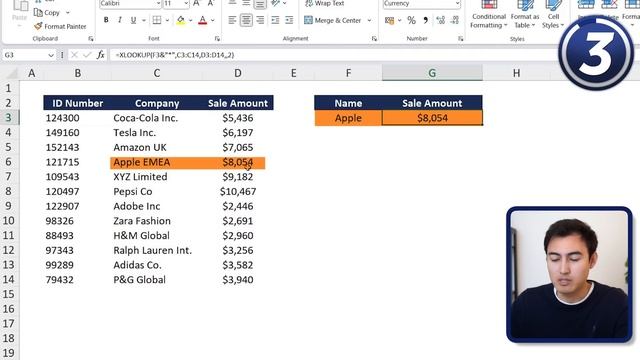Toggle Wrap Text
Image resolution: width=640 pixels, height=360 pixels.
[x=325, y=3]
